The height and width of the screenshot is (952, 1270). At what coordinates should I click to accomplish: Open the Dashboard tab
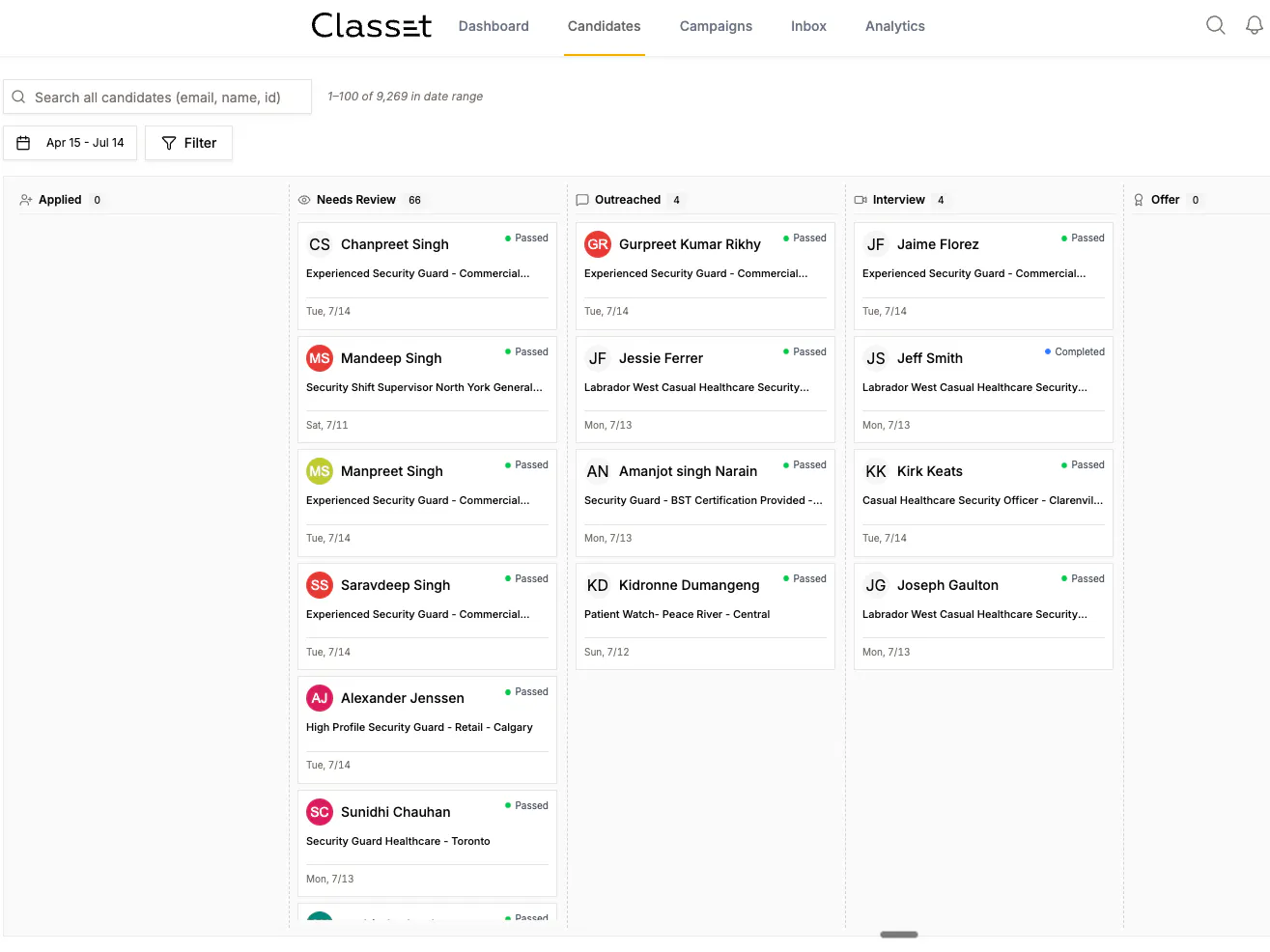coord(494,26)
